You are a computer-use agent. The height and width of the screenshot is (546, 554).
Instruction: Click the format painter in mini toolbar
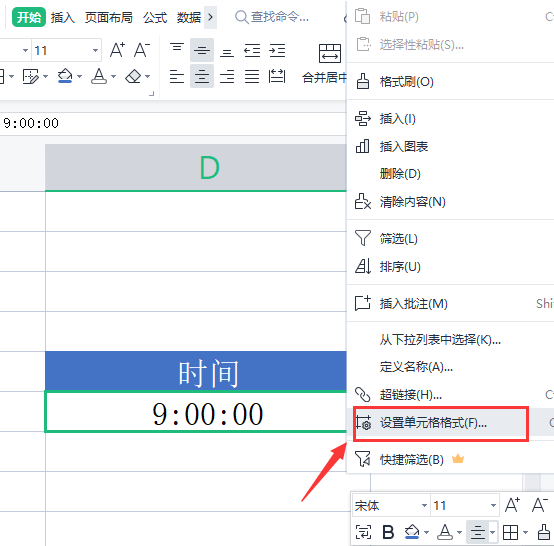click(x=544, y=532)
